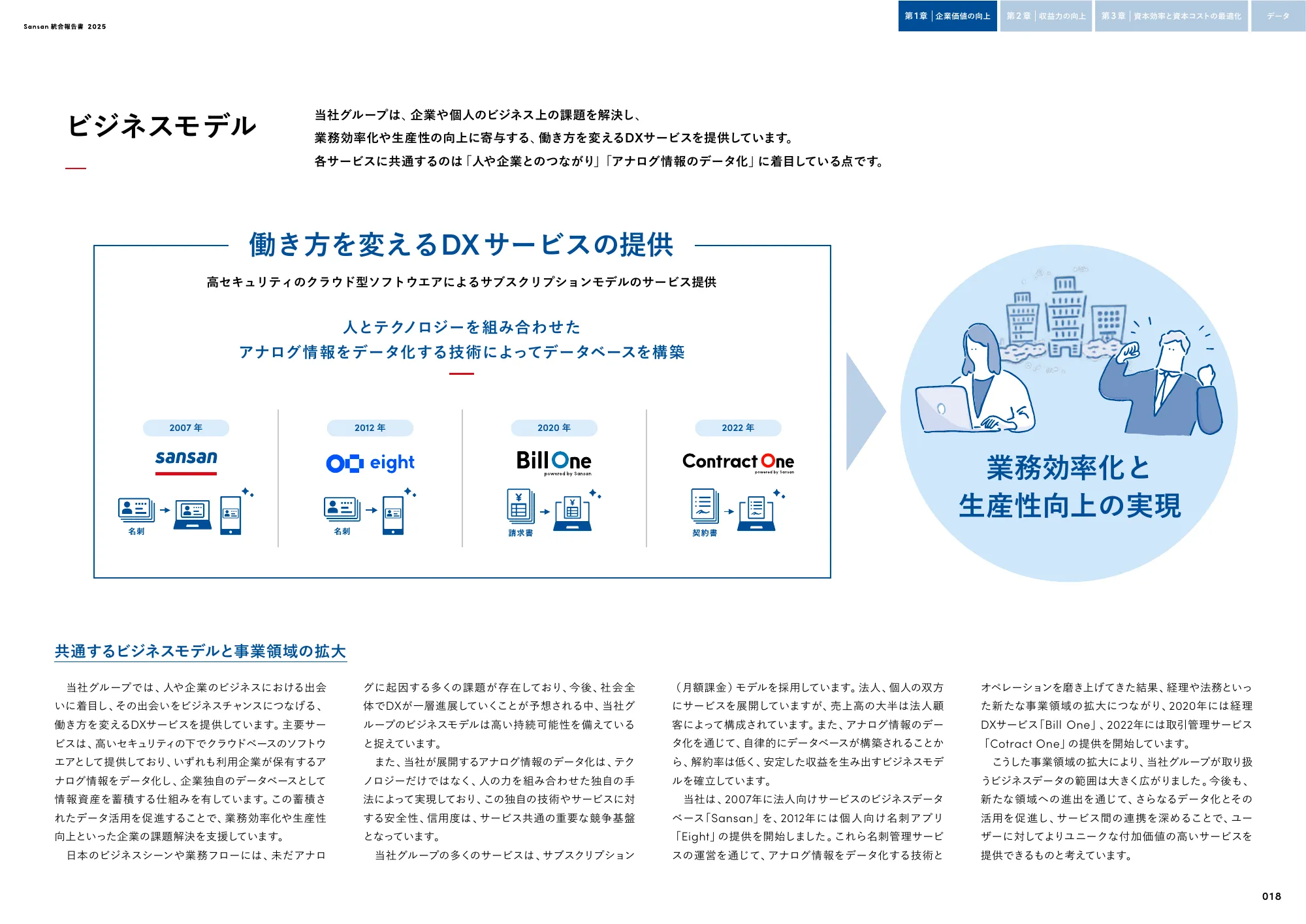The height and width of the screenshot is (924, 1306).
Task: Open the Bill One logo
Action: click(554, 459)
